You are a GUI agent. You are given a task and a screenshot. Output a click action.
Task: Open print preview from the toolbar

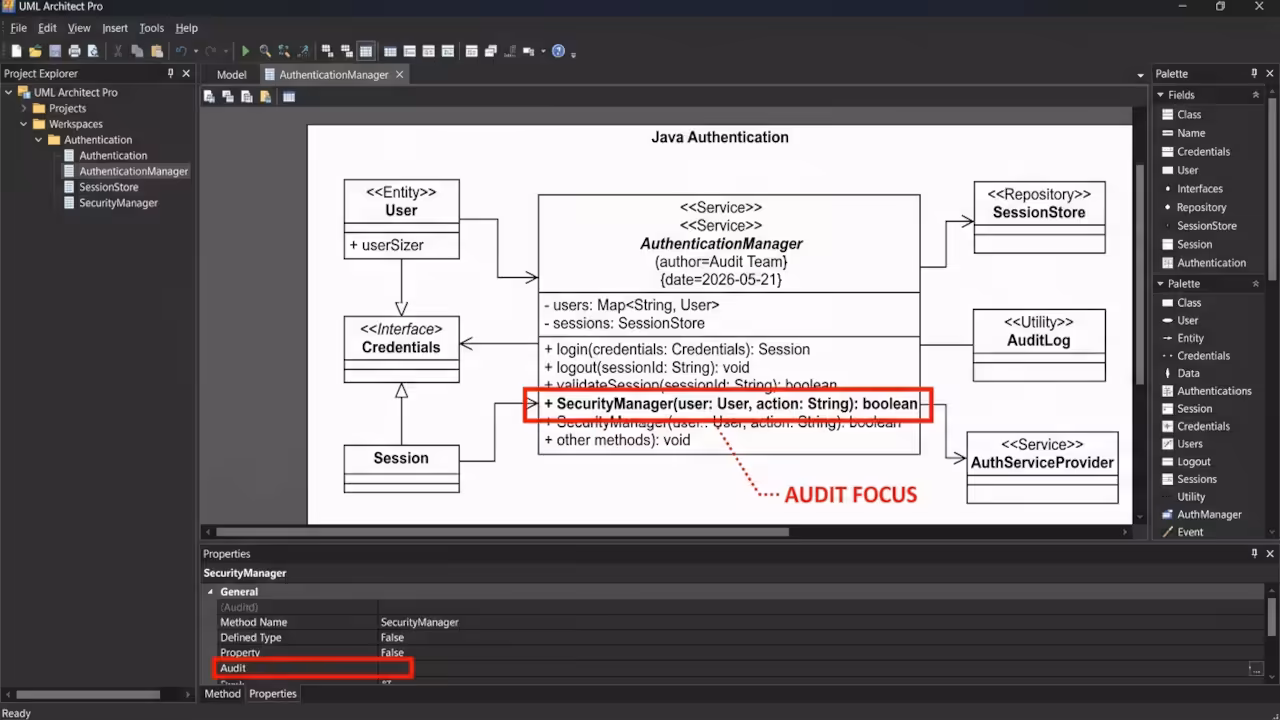[x=93, y=51]
